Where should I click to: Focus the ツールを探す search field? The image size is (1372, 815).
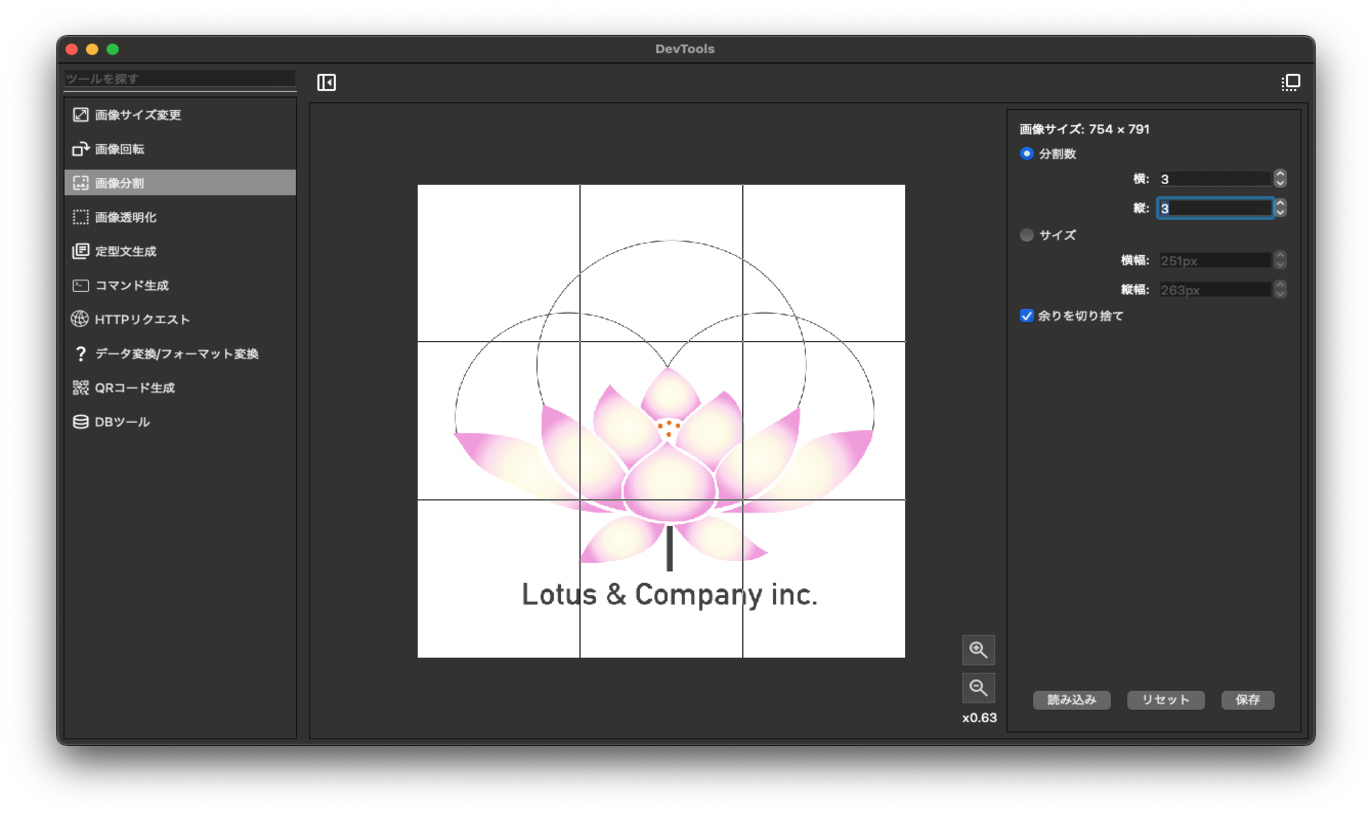[x=180, y=78]
